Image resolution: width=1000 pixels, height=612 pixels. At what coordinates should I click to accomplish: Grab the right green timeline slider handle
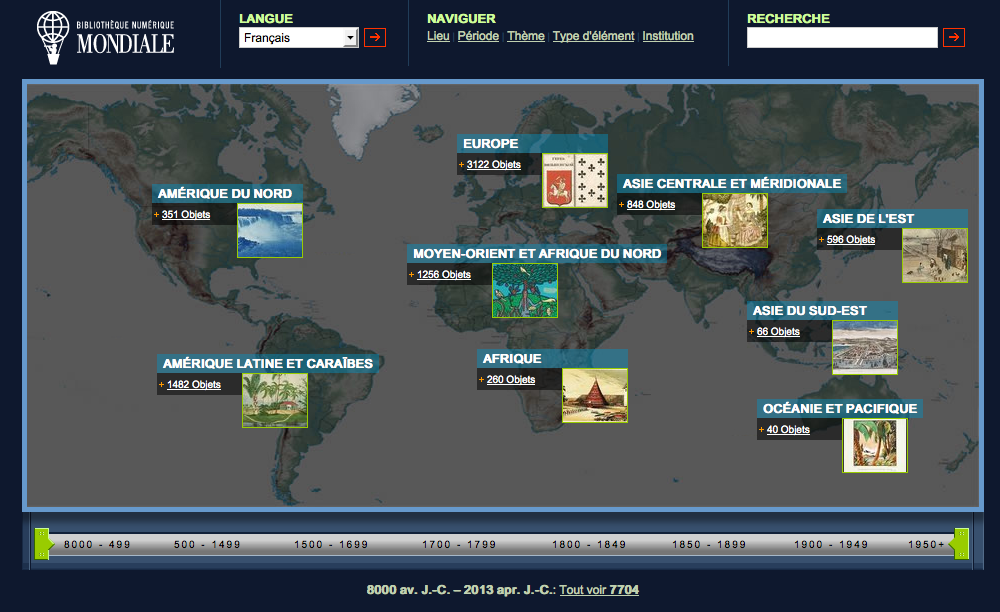(961, 543)
